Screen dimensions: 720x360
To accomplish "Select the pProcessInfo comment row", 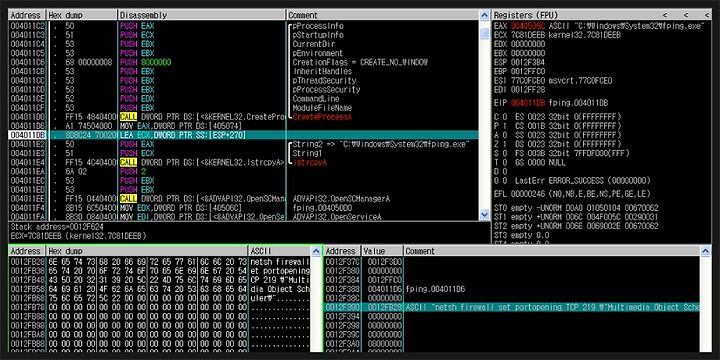I will 318,26.
